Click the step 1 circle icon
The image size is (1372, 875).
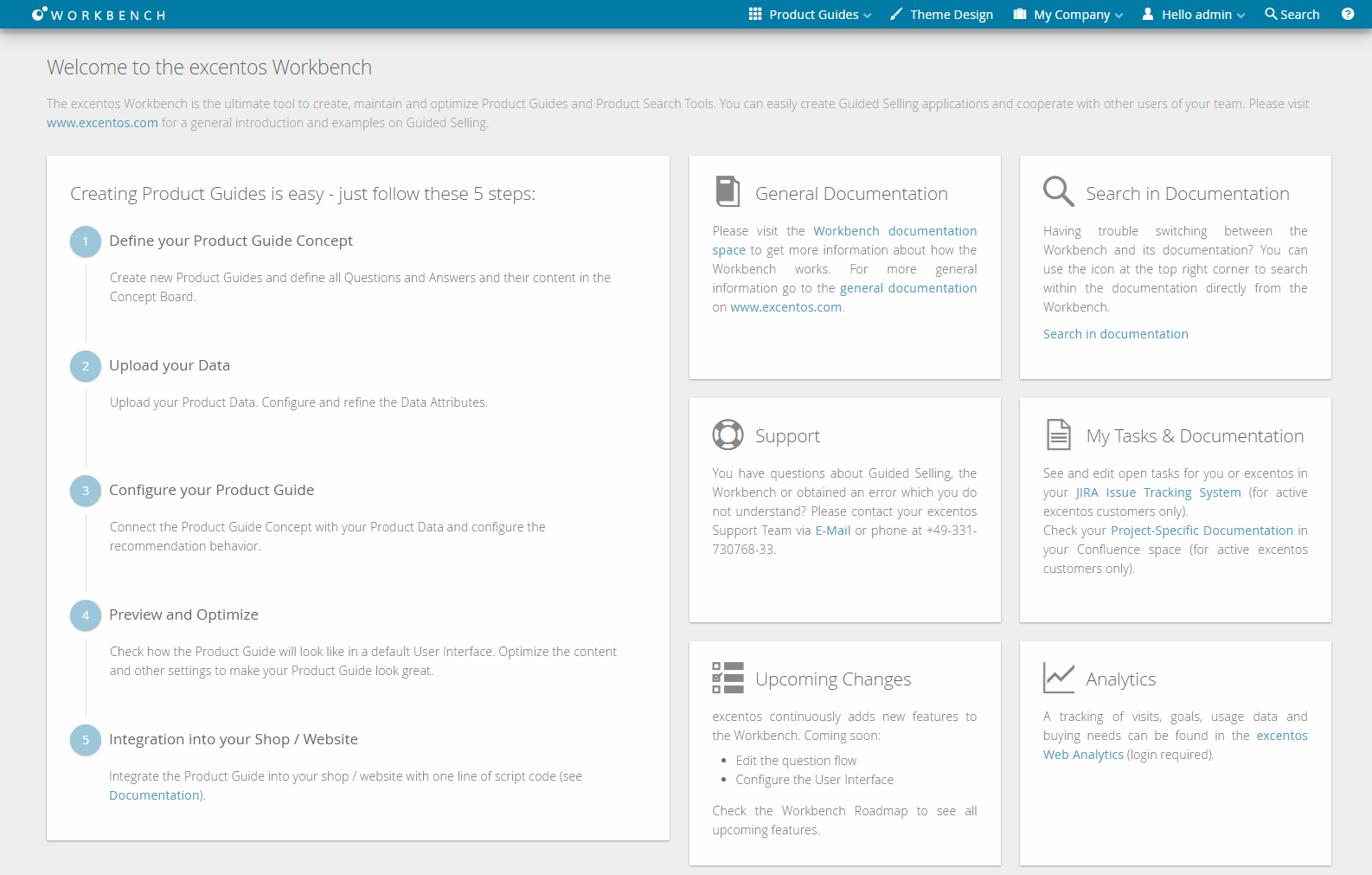(x=86, y=241)
